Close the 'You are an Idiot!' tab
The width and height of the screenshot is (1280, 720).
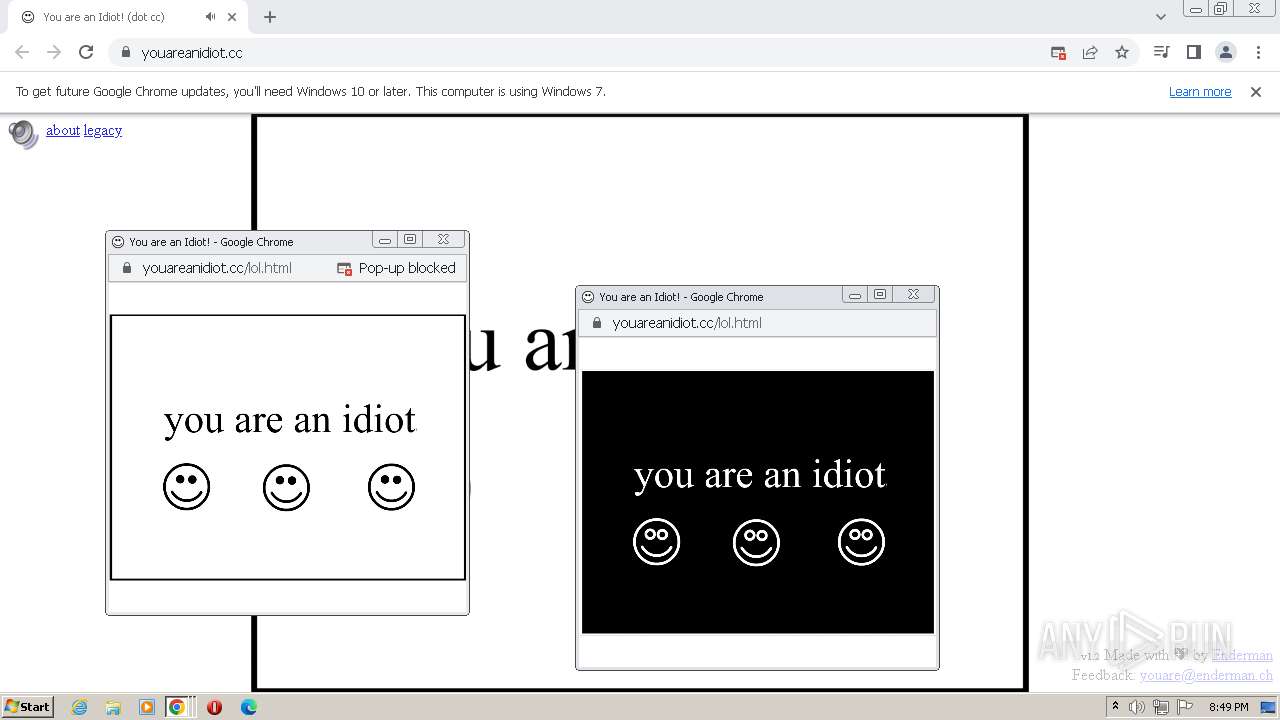[233, 16]
